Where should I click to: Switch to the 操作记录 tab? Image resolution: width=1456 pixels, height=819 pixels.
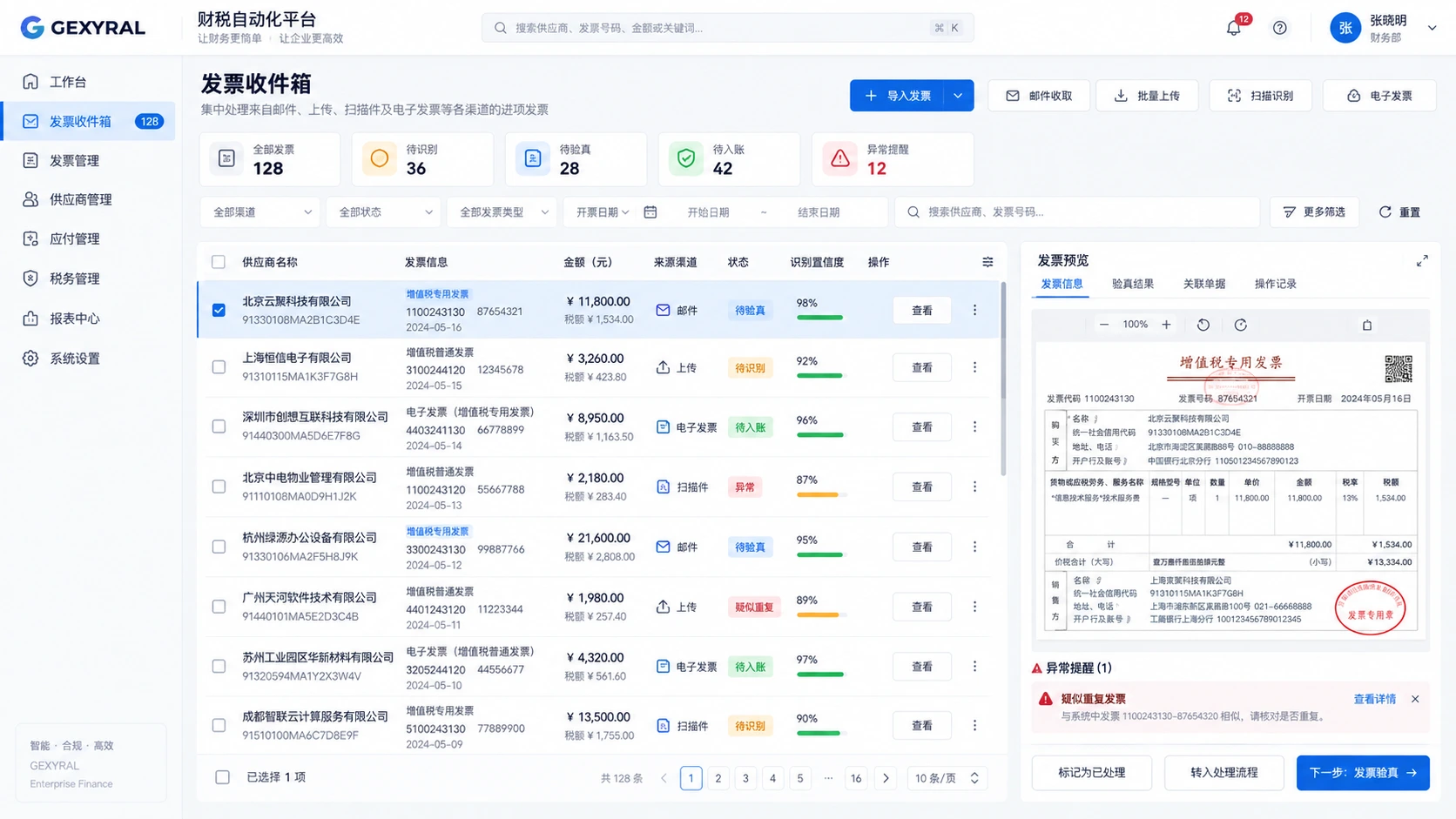pyautogui.click(x=1275, y=284)
